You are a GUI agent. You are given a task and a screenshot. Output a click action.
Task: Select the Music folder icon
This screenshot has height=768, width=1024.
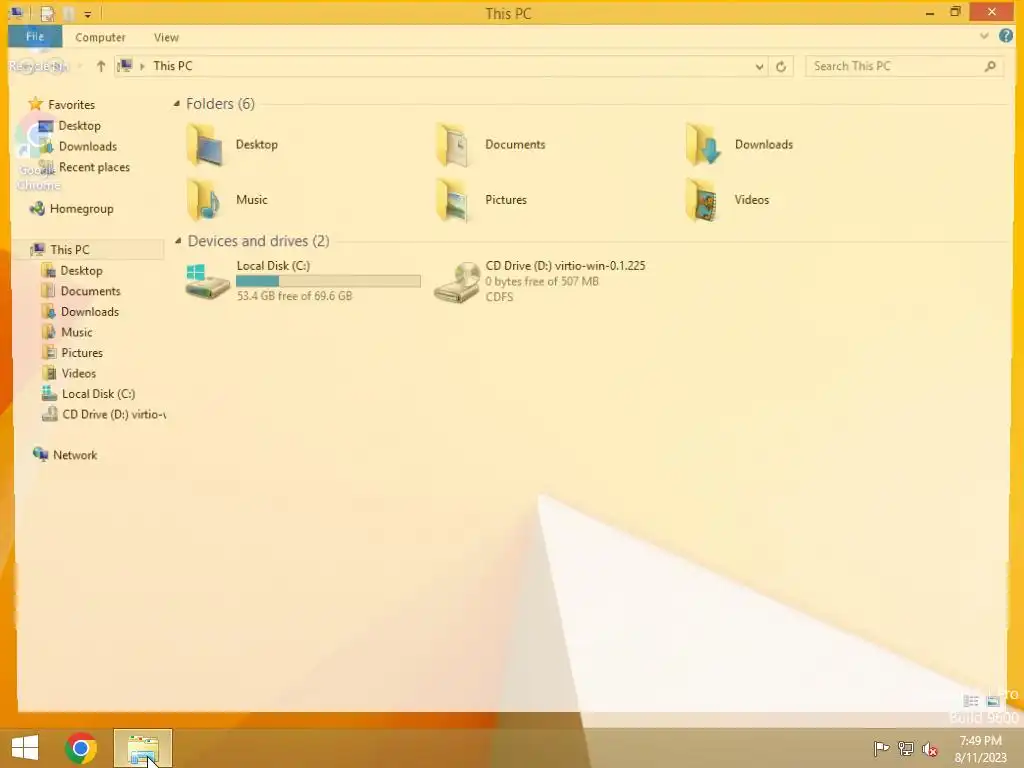point(204,200)
